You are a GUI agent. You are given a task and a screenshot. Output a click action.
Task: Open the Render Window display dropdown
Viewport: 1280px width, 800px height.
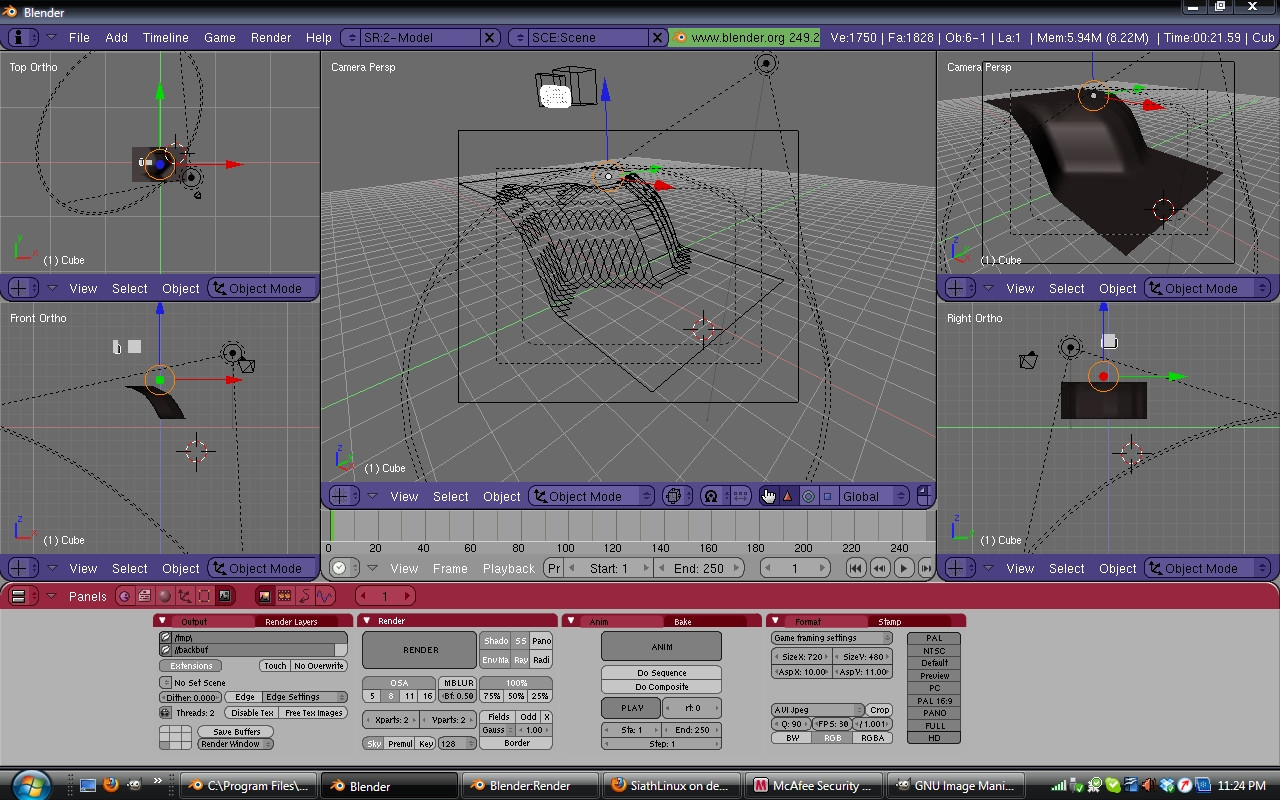point(236,744)
